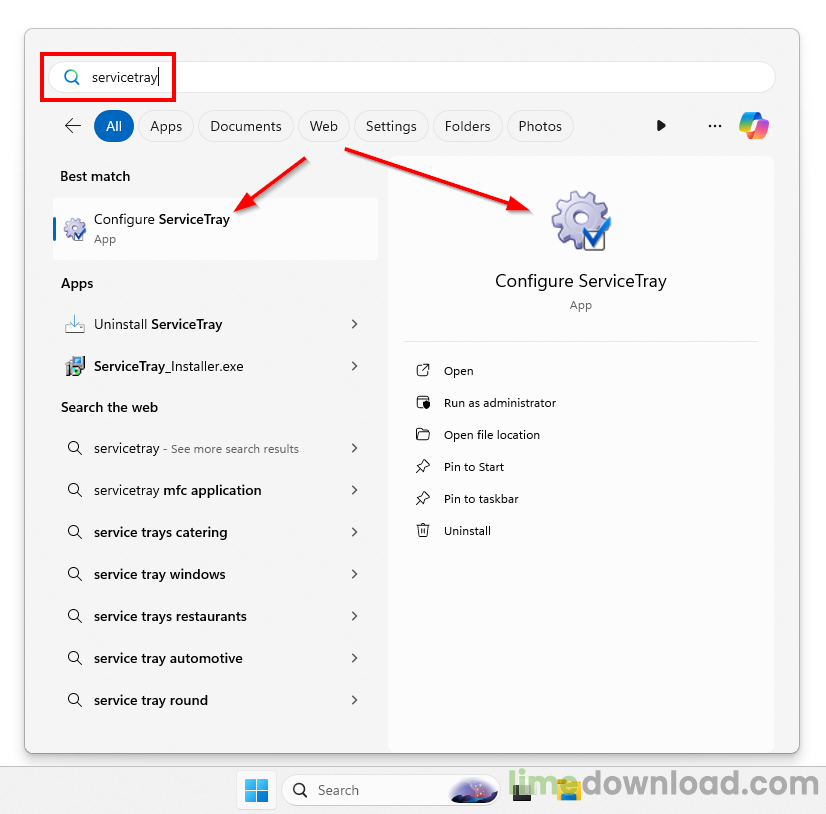Click the Configure ServiceTray title in details pane
This screenshot has height=814, width=826.
tap(581, 281)
